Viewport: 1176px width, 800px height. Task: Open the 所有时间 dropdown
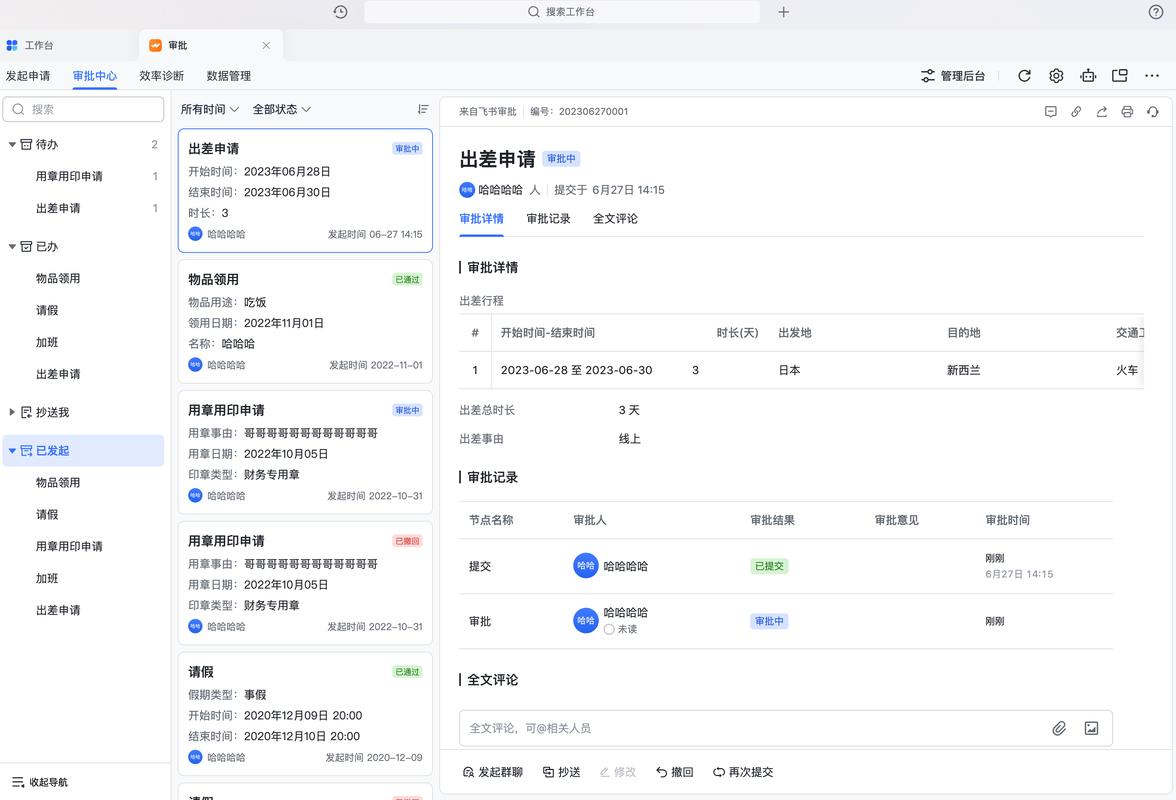pyautogui.click(x=209, y=109)
